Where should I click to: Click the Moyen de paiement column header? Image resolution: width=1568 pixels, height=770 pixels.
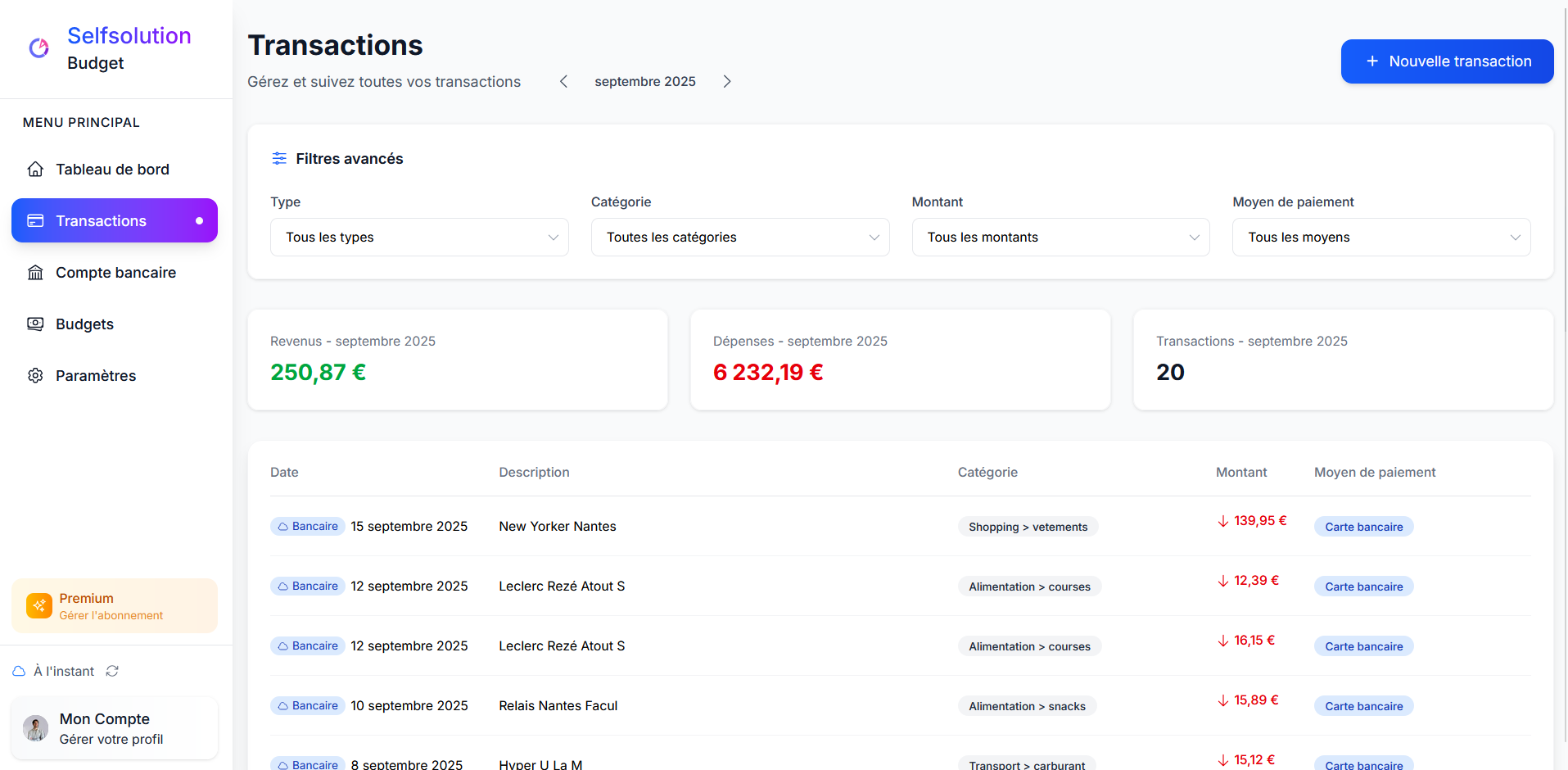click(x=1375, y=472)
